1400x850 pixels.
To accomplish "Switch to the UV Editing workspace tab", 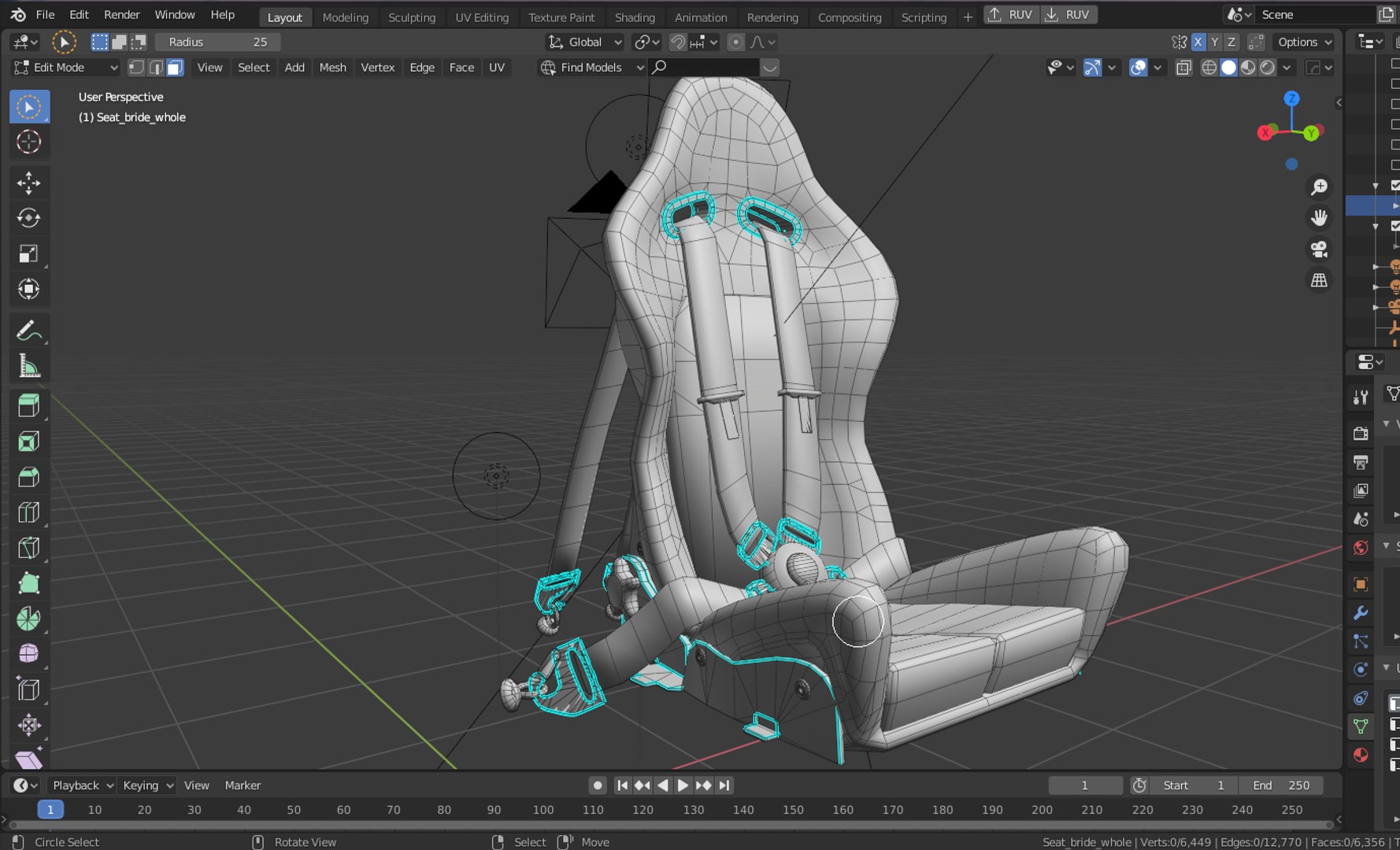I will 482,17.
